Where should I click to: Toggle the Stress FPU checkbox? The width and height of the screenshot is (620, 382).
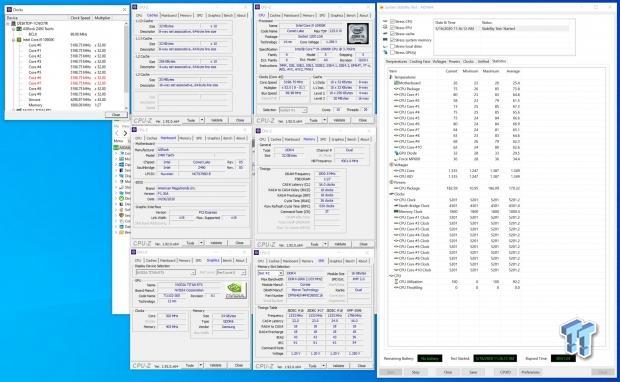point(392,27)
